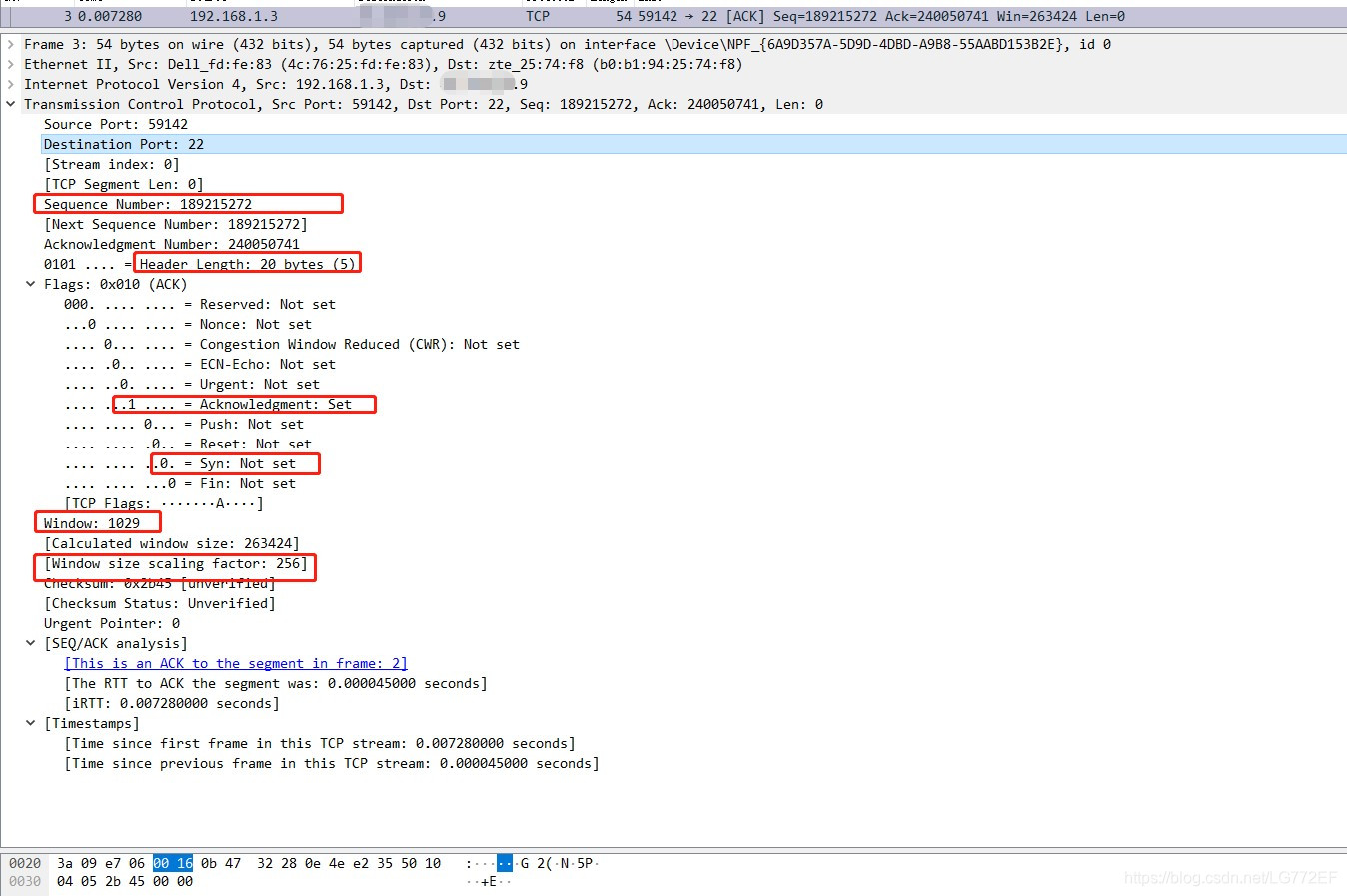This screenshot has width=1347, height=896.
Task: Select the [Stream index: 0] row
Action: [x=112, y=164]
